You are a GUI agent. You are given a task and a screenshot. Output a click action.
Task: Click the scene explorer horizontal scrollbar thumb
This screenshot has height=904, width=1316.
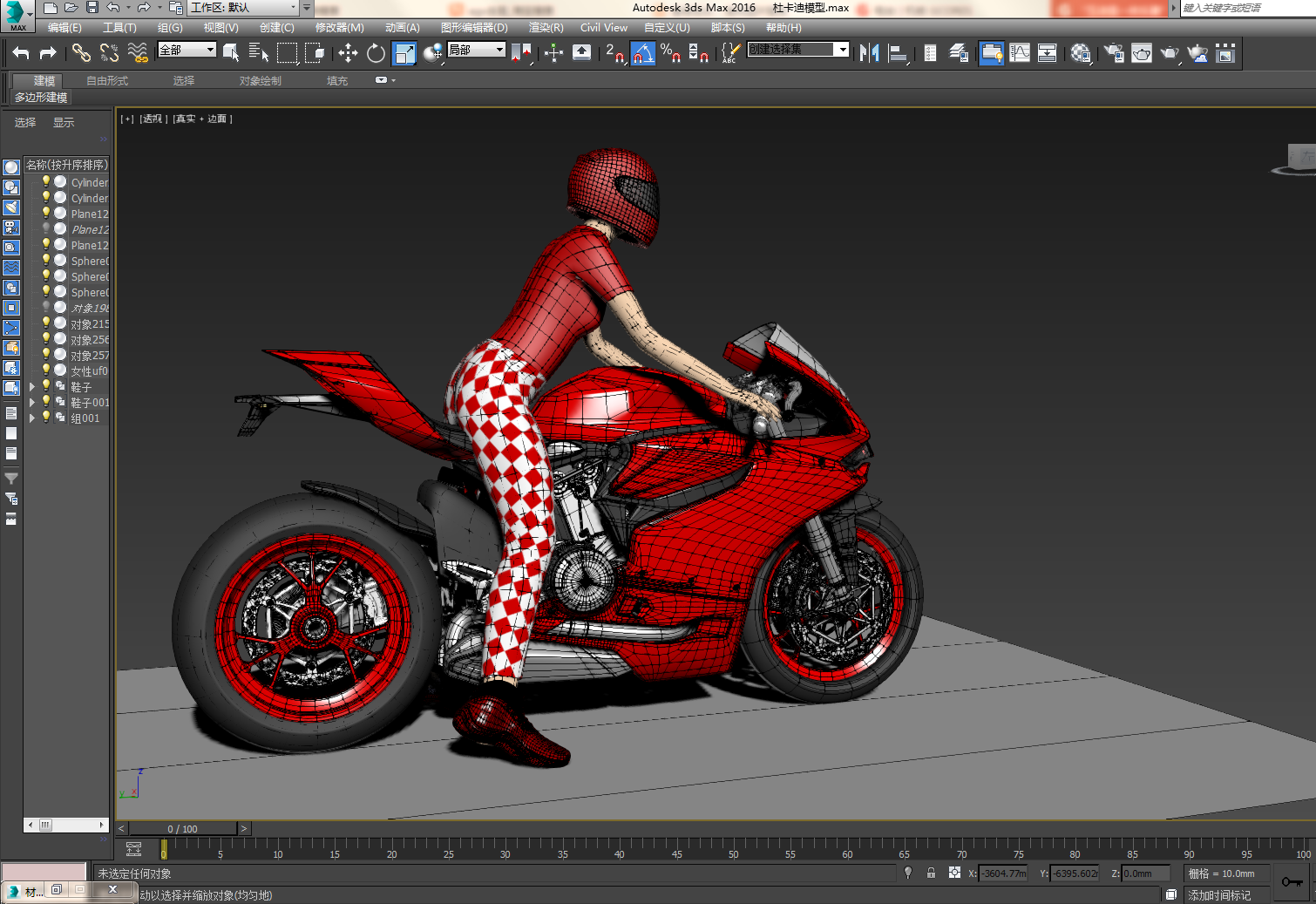(x=45, y=825)
